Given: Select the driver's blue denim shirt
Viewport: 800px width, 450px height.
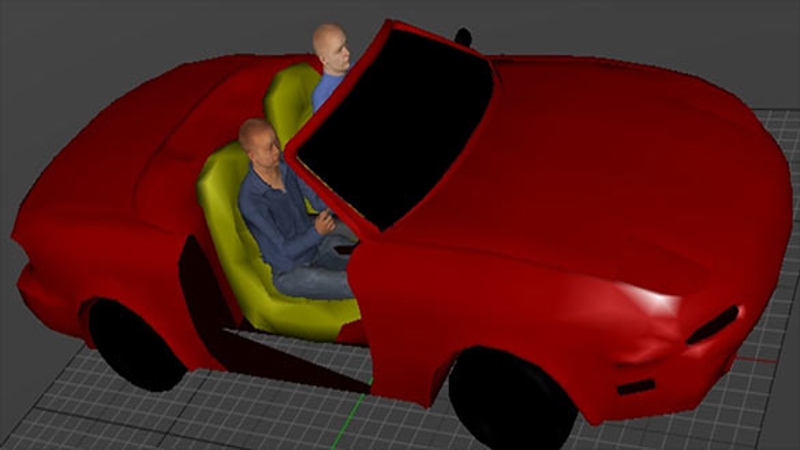Looking at the screenshot, I should pyautogui.click(x=277, y=217).
